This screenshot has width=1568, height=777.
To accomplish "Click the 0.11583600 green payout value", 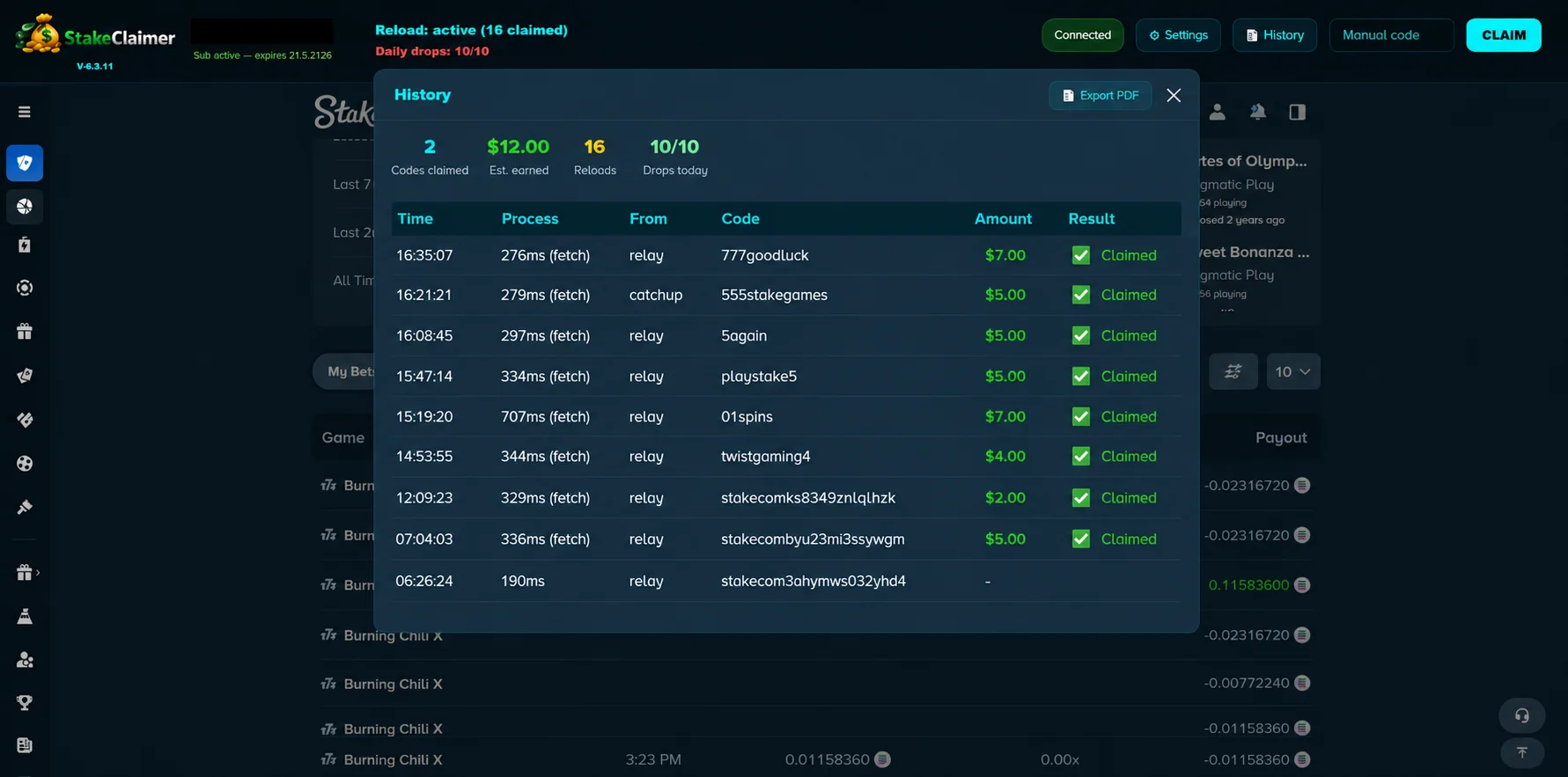I will click(1248, 585).
